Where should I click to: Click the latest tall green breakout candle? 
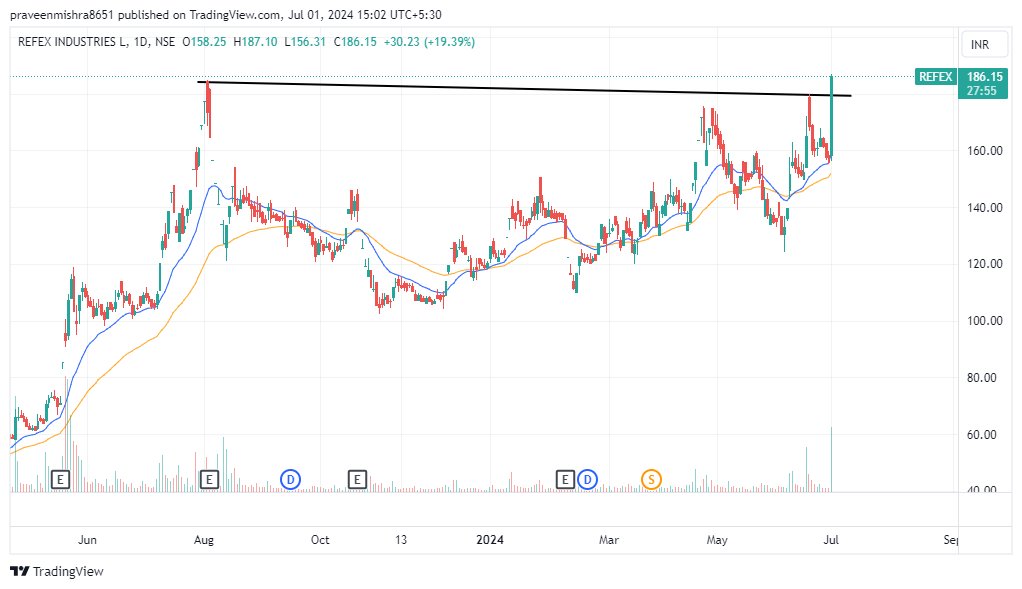[832, 117]
